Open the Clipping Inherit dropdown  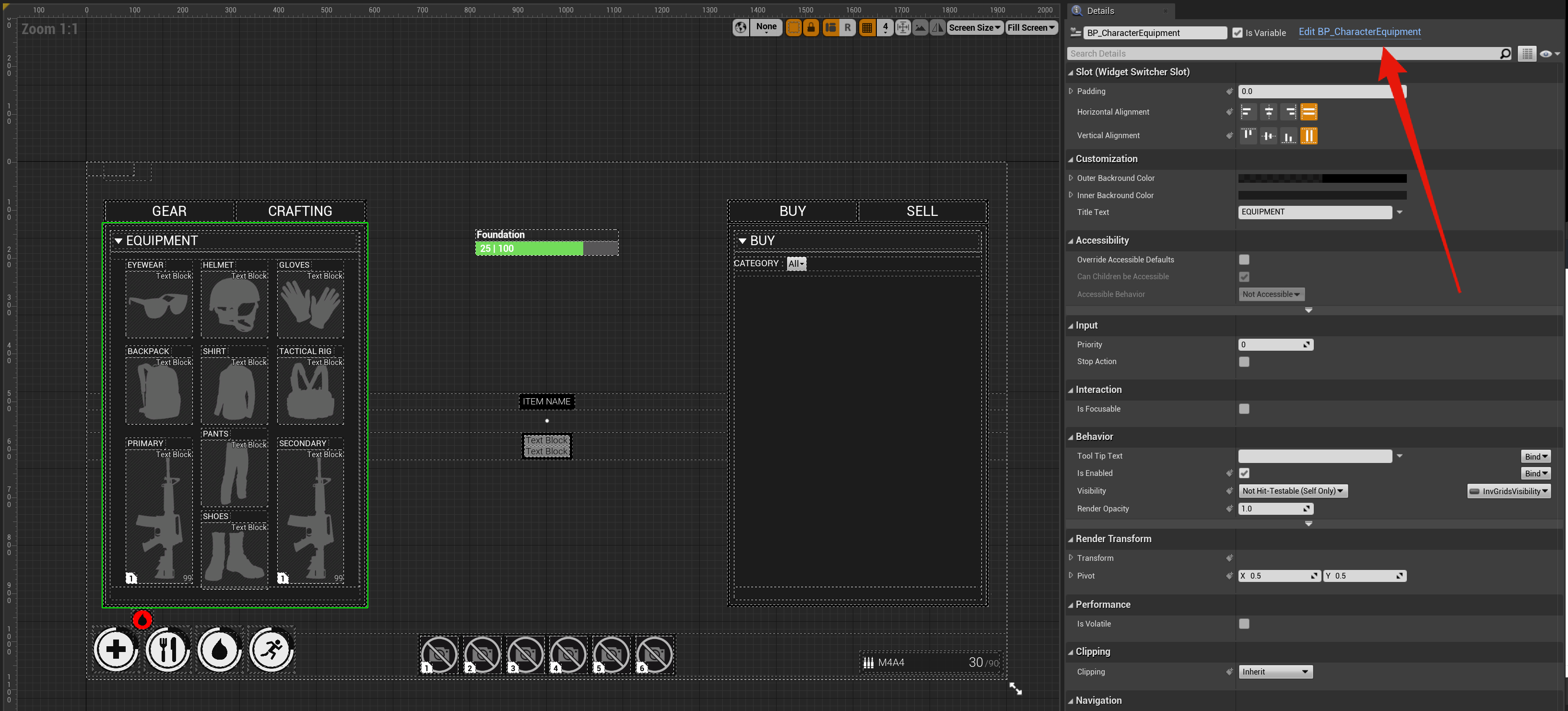click(1275, 672)
